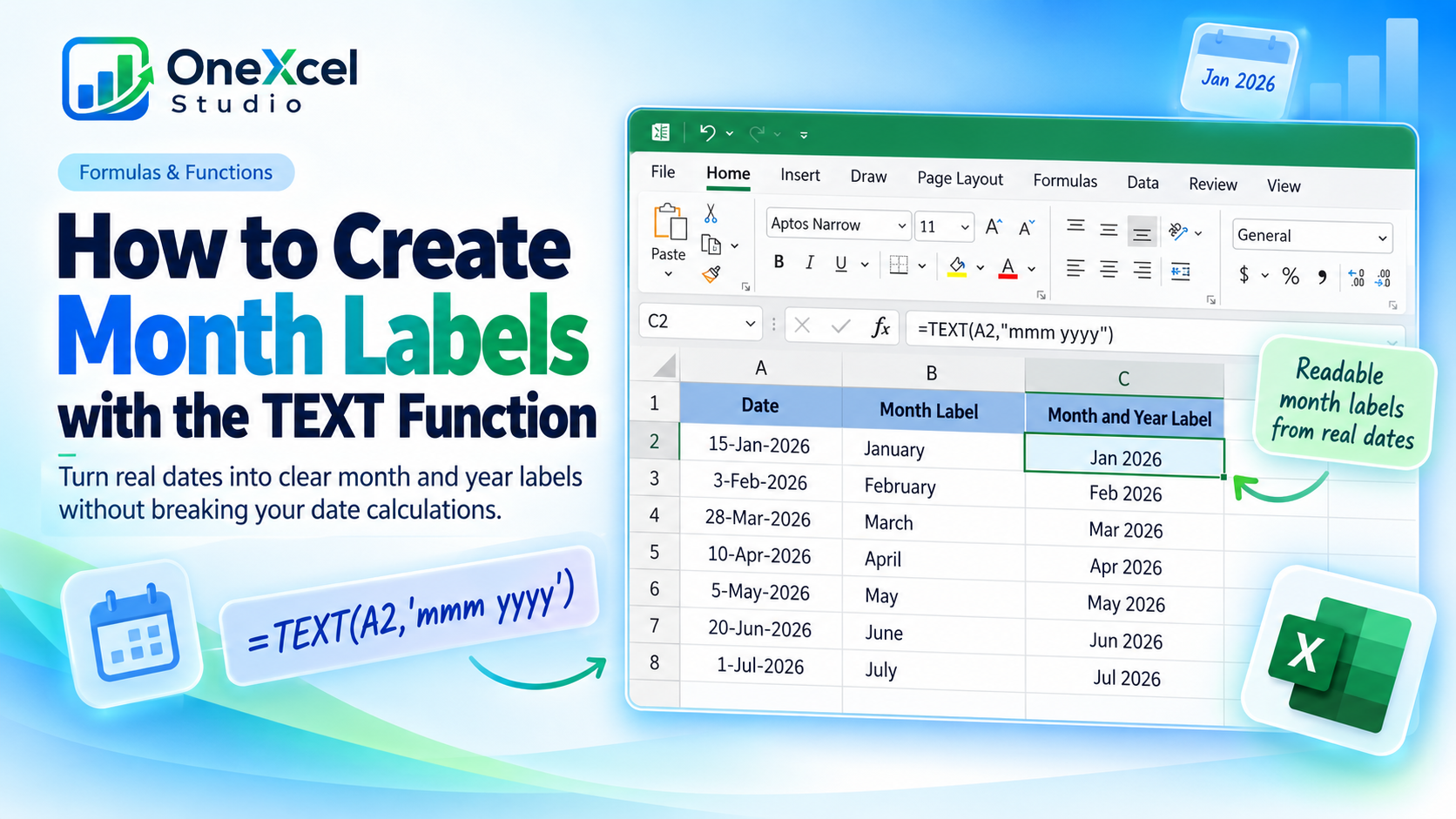Screen dimensions: 1456x819
Task: Click Top Align icon
Action: pyautogui.click(x=1075, y=226)
